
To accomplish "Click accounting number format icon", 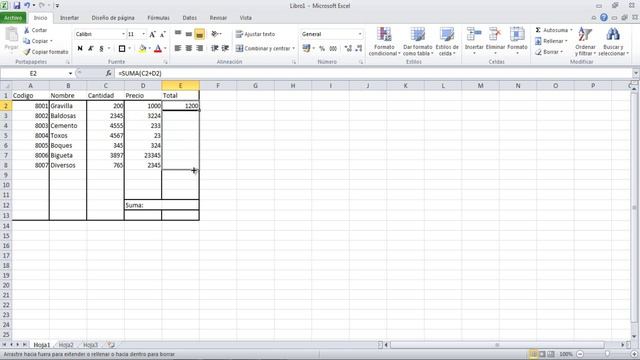I will (x=307, y=48).
